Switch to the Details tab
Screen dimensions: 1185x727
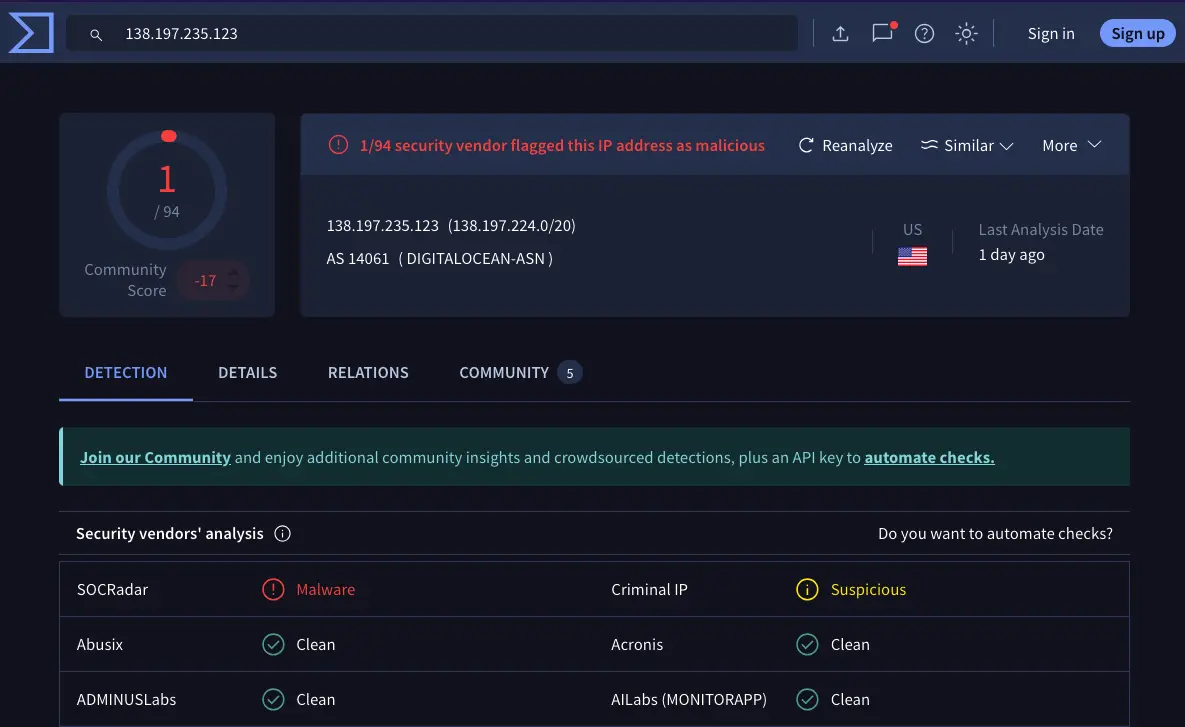pyautogui.click(x=247, y=373)
